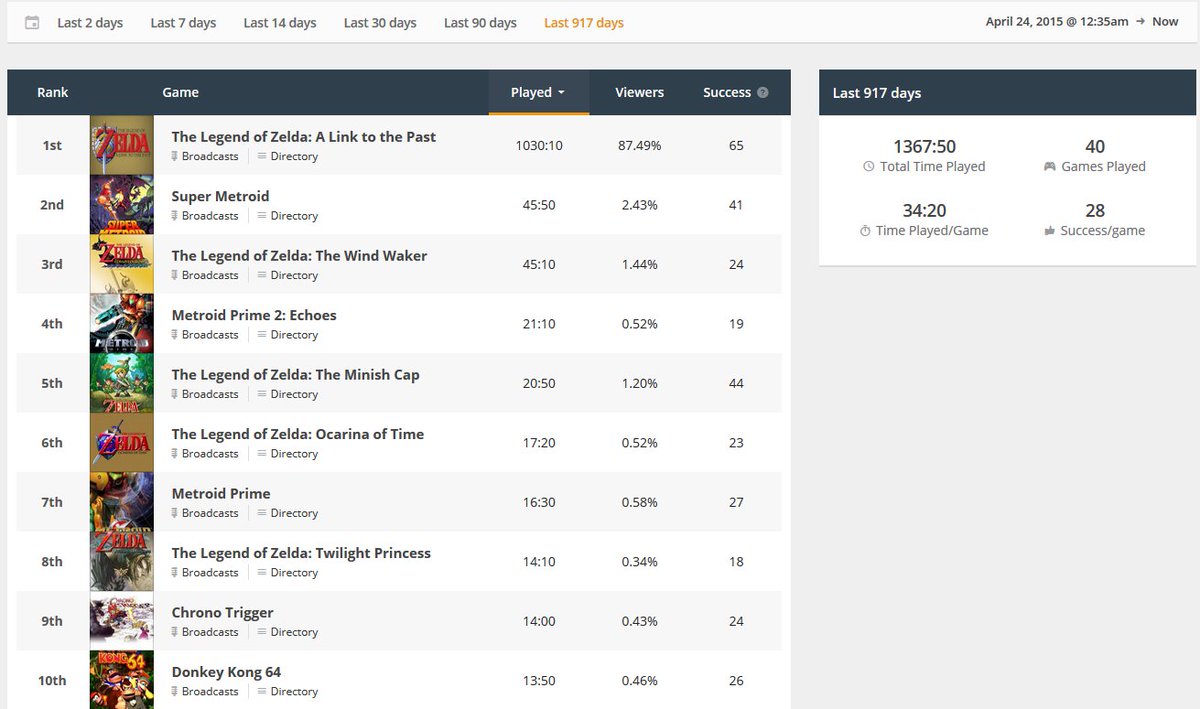This screenshot has width=1200, height=709.
Task: Open the Metroid Prime 2: Echoes title
Action: 254,315
